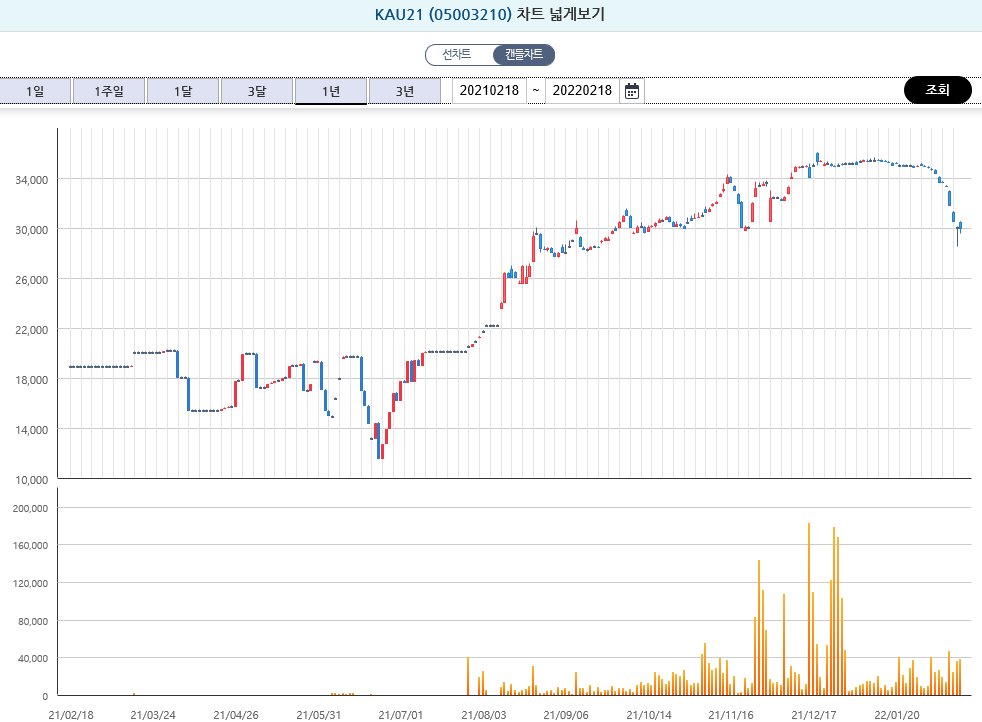Select the 3년 period tab

[405, 91]
